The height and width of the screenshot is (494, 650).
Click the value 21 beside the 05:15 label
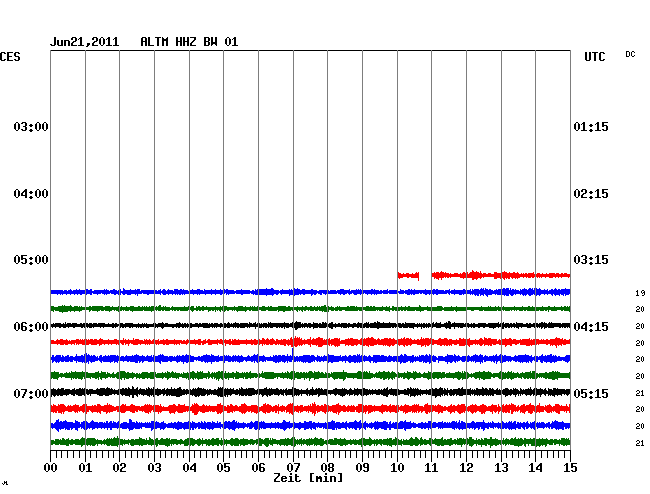tap(640, 393)
